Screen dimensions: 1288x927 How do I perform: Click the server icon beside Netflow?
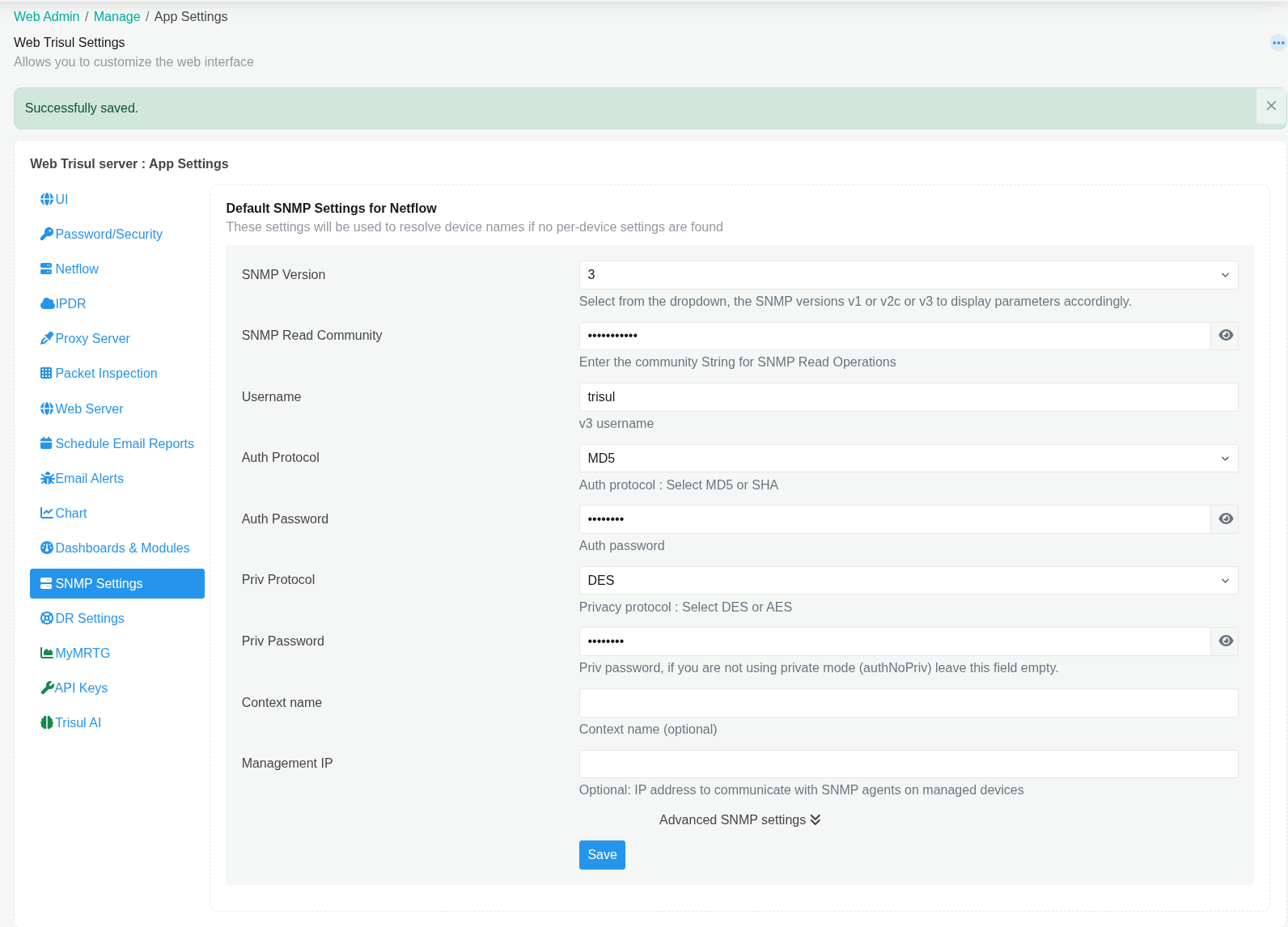pyautogui.click(x=47, y=269)
